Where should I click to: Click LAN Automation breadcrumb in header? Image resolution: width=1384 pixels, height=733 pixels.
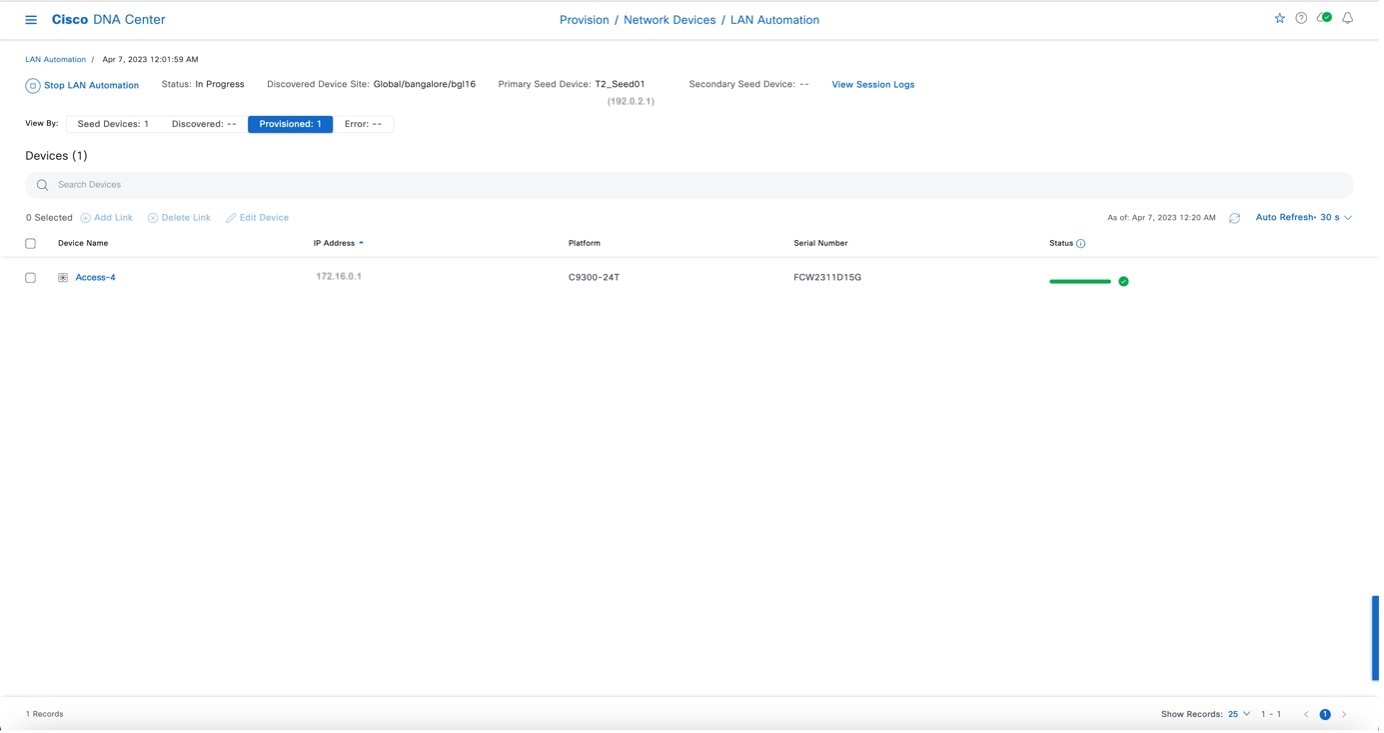point(777,20)
